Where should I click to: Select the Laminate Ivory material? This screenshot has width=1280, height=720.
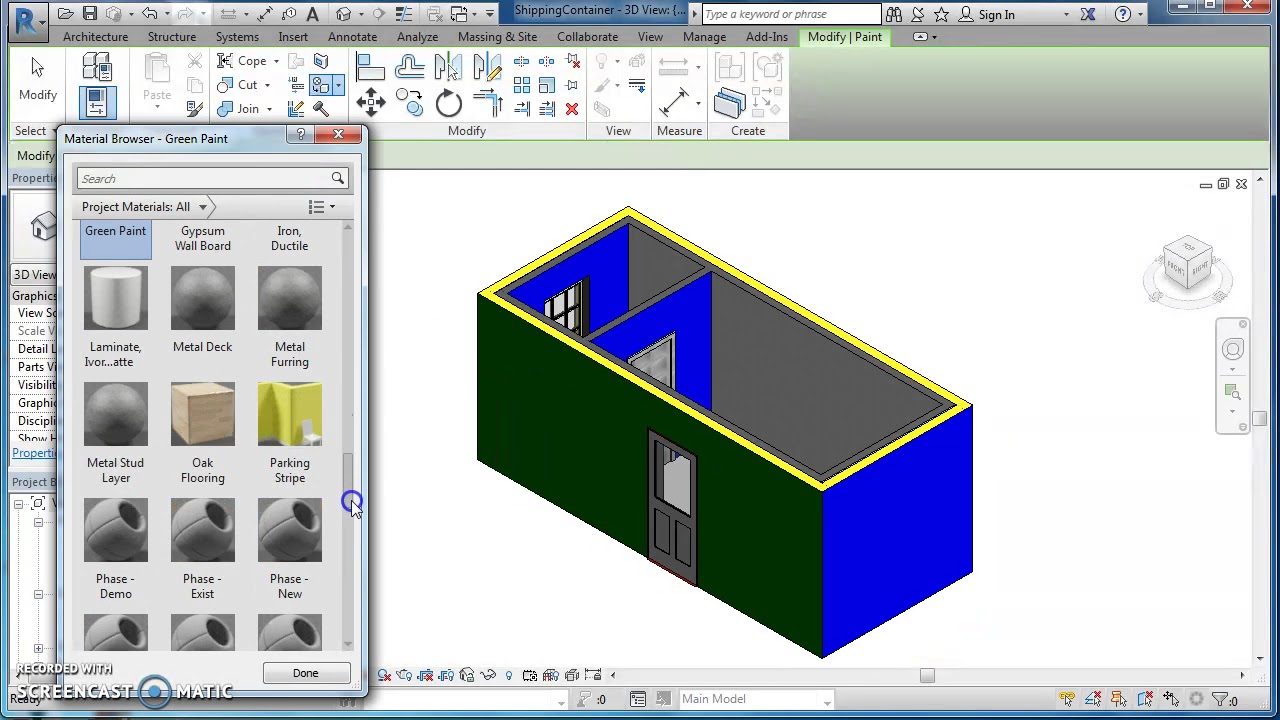(x=116, y=316)
